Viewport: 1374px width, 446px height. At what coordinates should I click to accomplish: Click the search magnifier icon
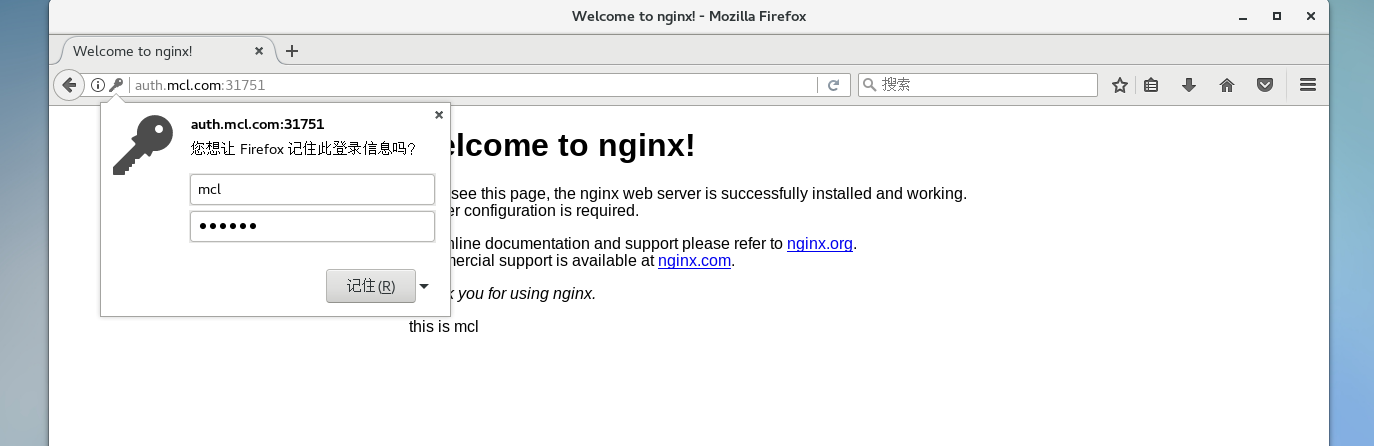coord(869,85)
